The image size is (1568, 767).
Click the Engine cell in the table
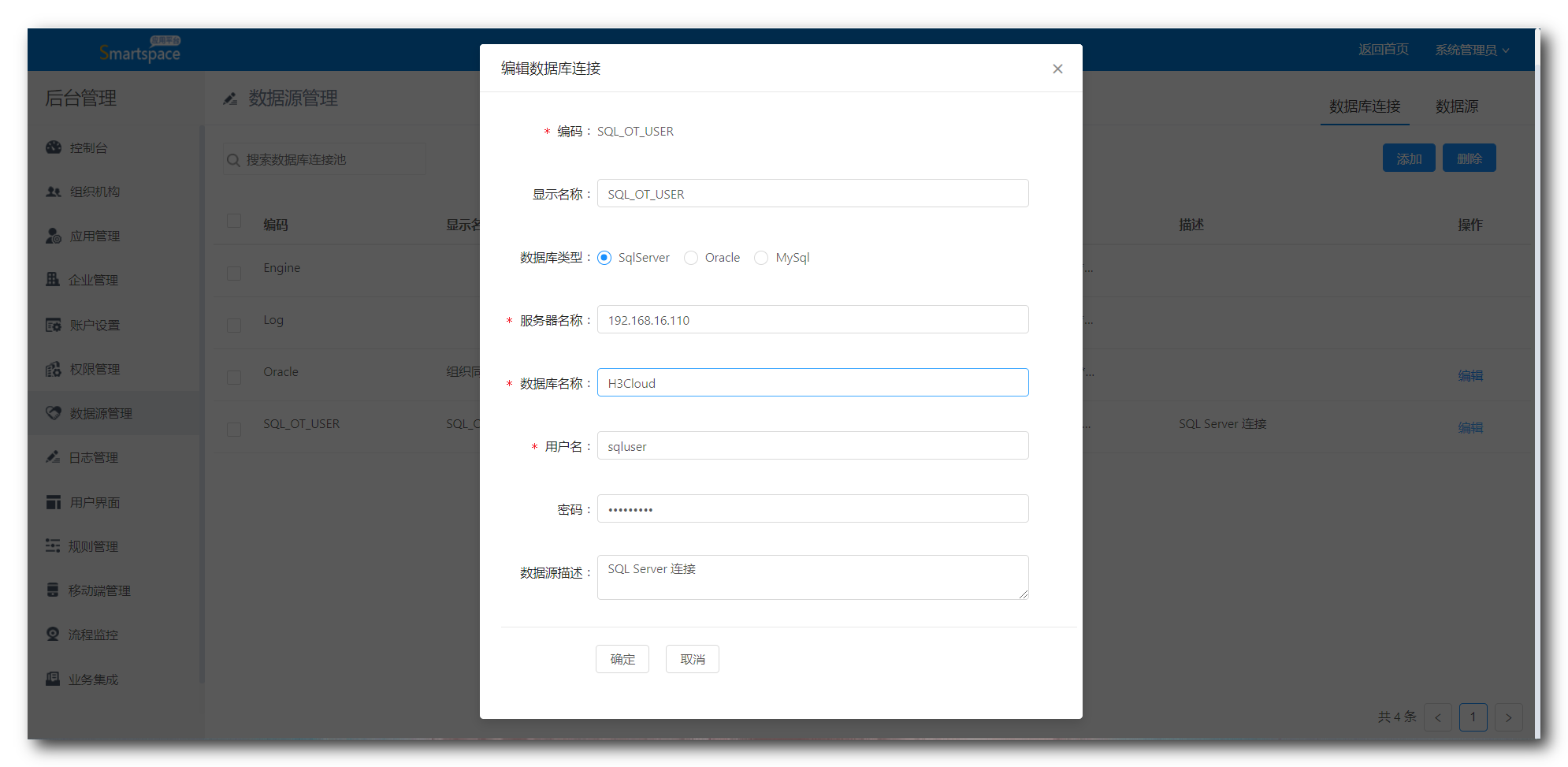click(x=282, y=268)
